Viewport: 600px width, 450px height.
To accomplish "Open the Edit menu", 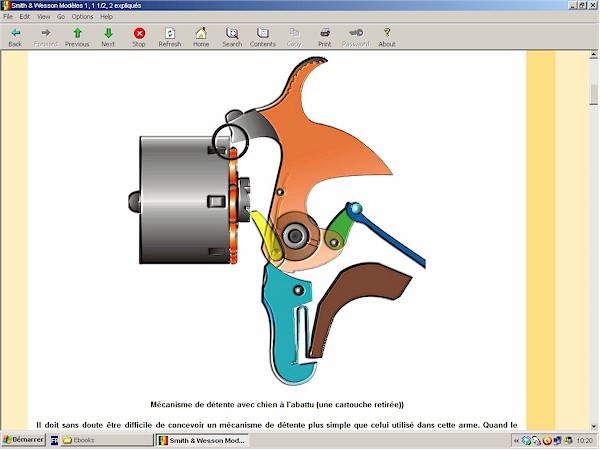I will [x=25, y=16].
